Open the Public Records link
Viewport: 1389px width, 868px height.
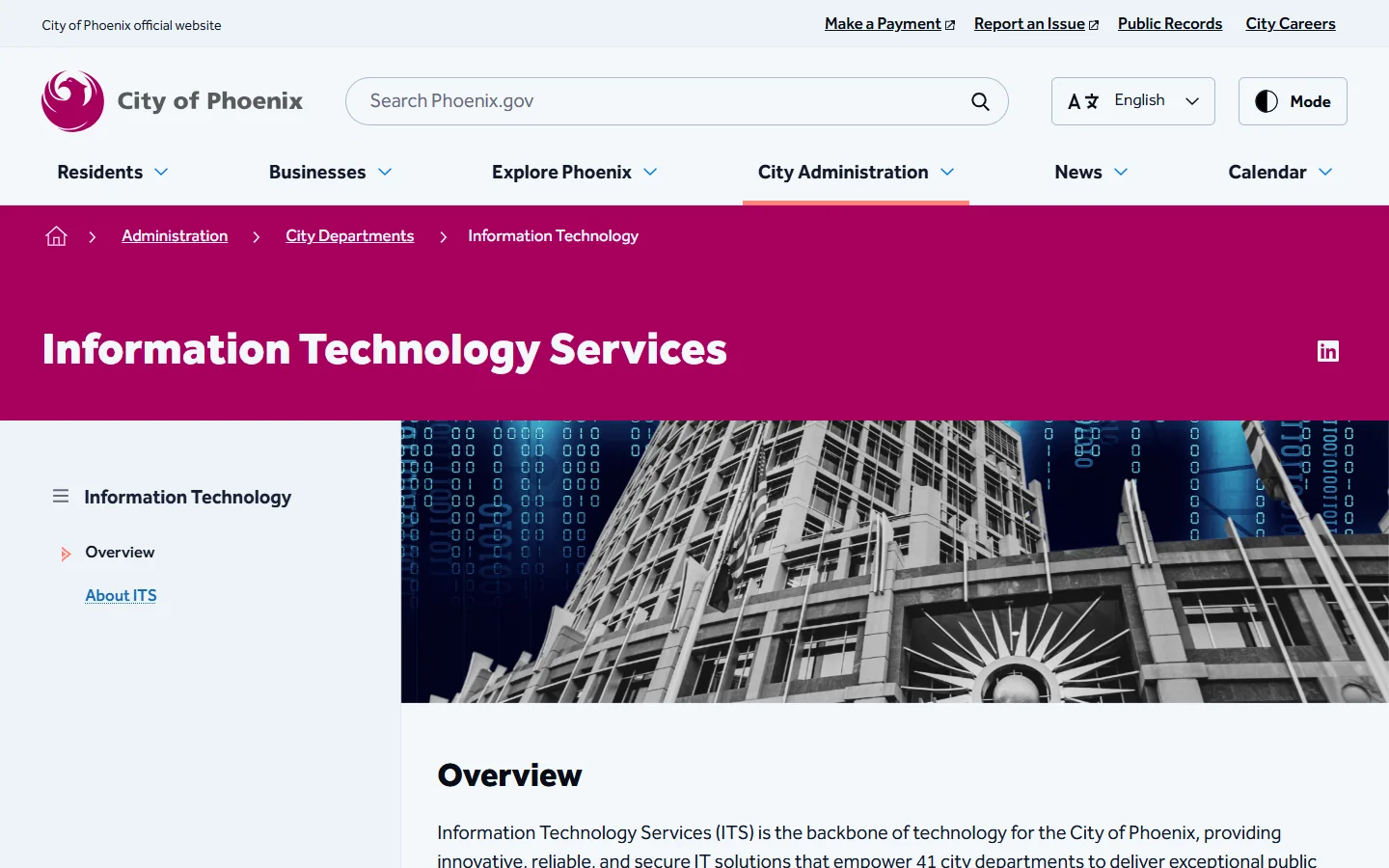pos(1170,24)
